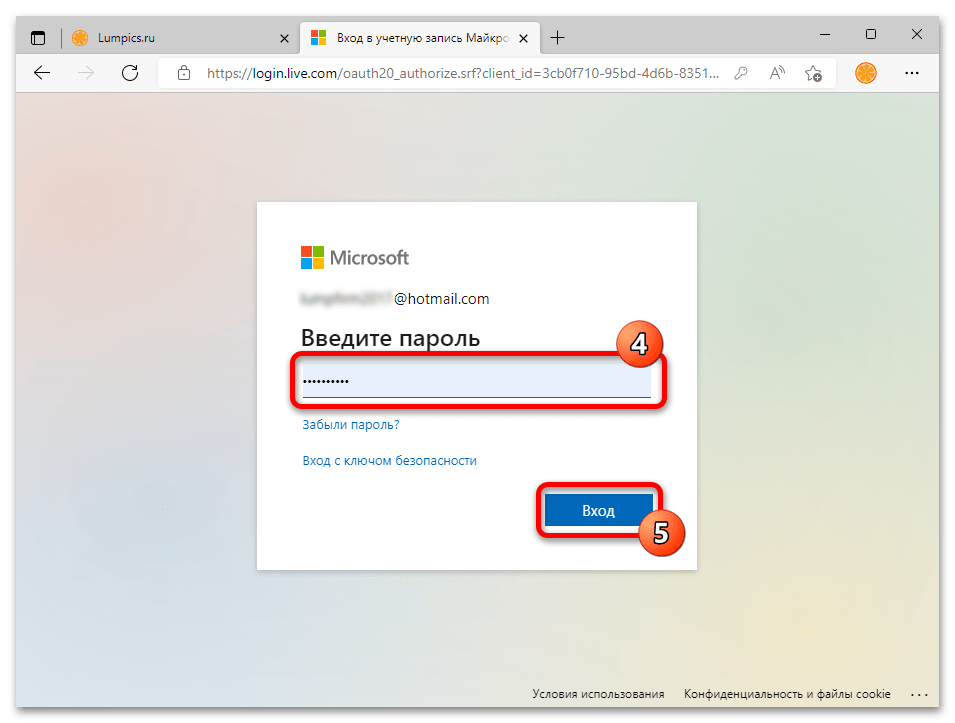The width and height of the screenshot is (955, 723).
Task: Close the Lumpics.ru tab
Action: pos(284,38)
